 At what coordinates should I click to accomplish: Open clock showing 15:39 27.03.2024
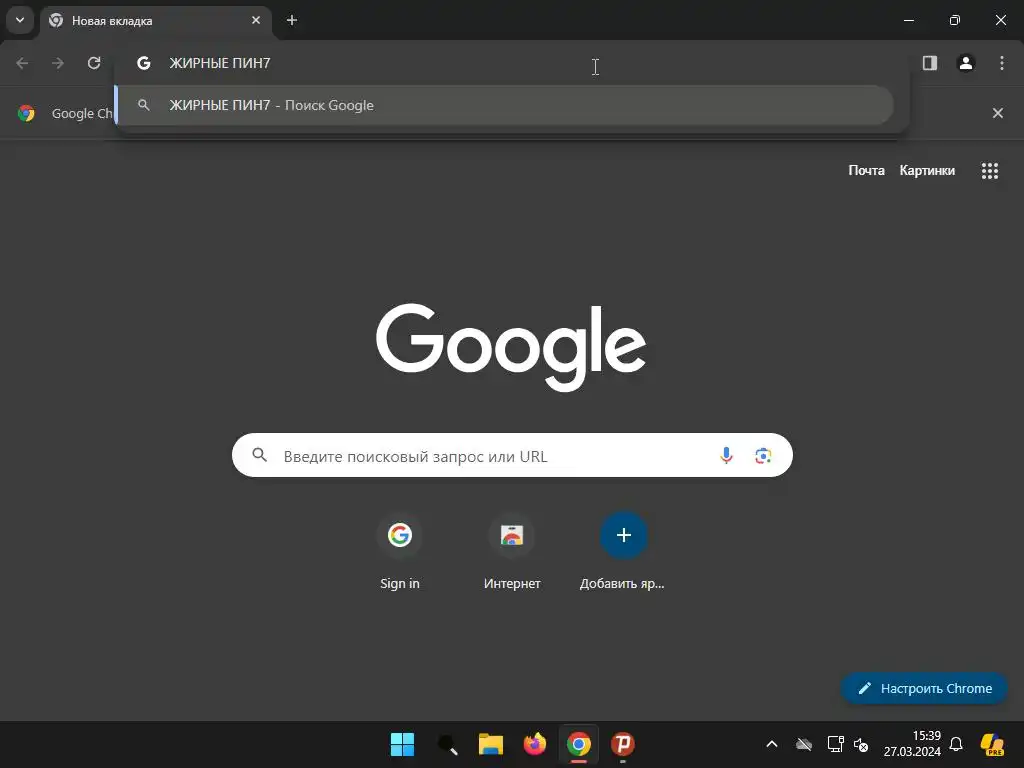pos(912,744)
